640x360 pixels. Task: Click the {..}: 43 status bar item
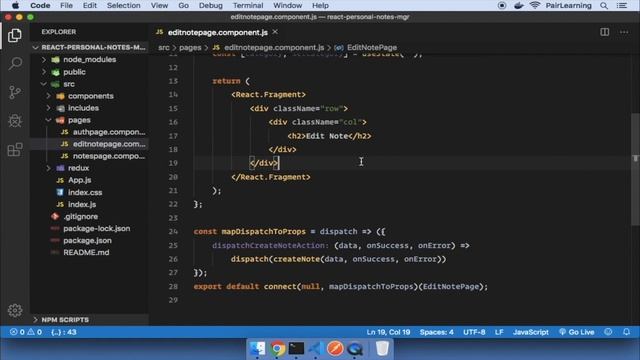(64, 332)
